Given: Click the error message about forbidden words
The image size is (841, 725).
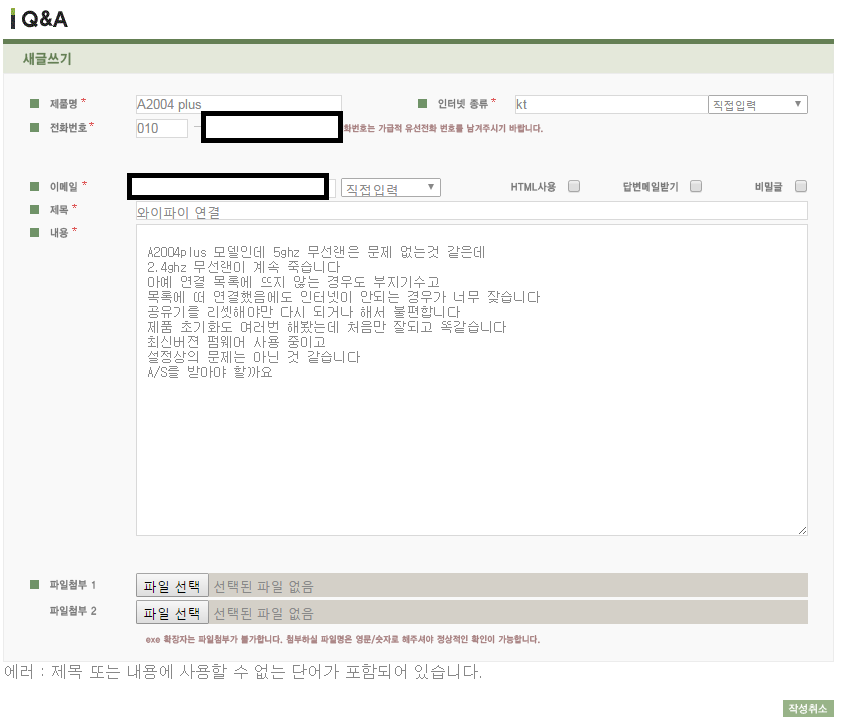Looking at the screenshot, I should pos(243,671).
